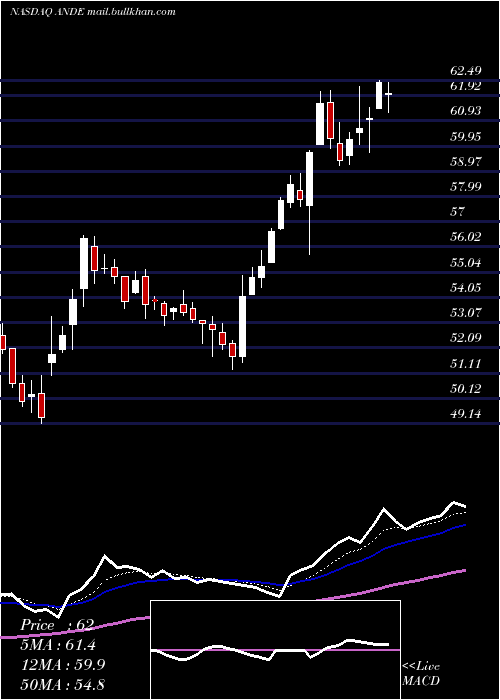The height and width of the screenshot is (700, 500).
Task: Click the NASDAQ ANDE chart title
Action: tap(93, 12)
